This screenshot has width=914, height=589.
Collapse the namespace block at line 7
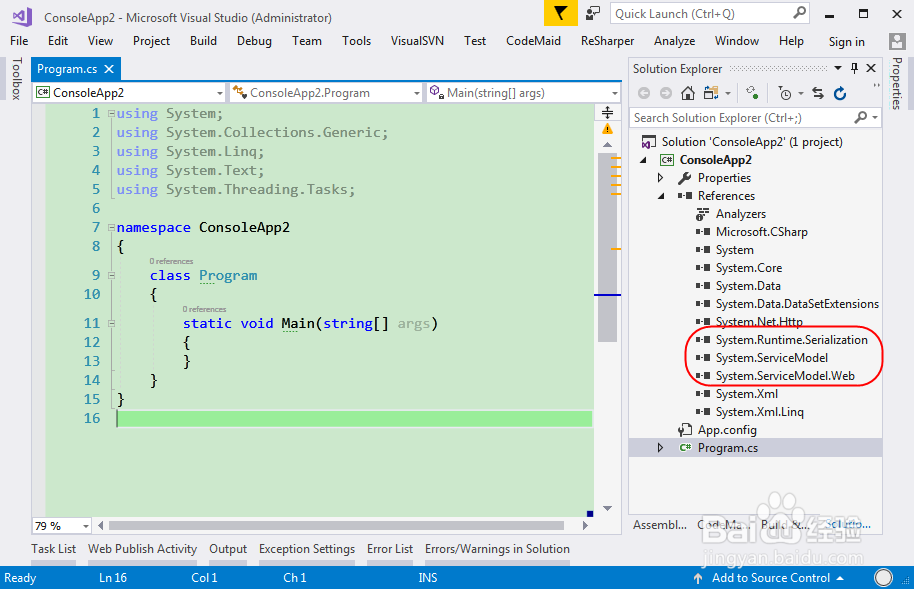pyautogui.click(x=111, y=227)
